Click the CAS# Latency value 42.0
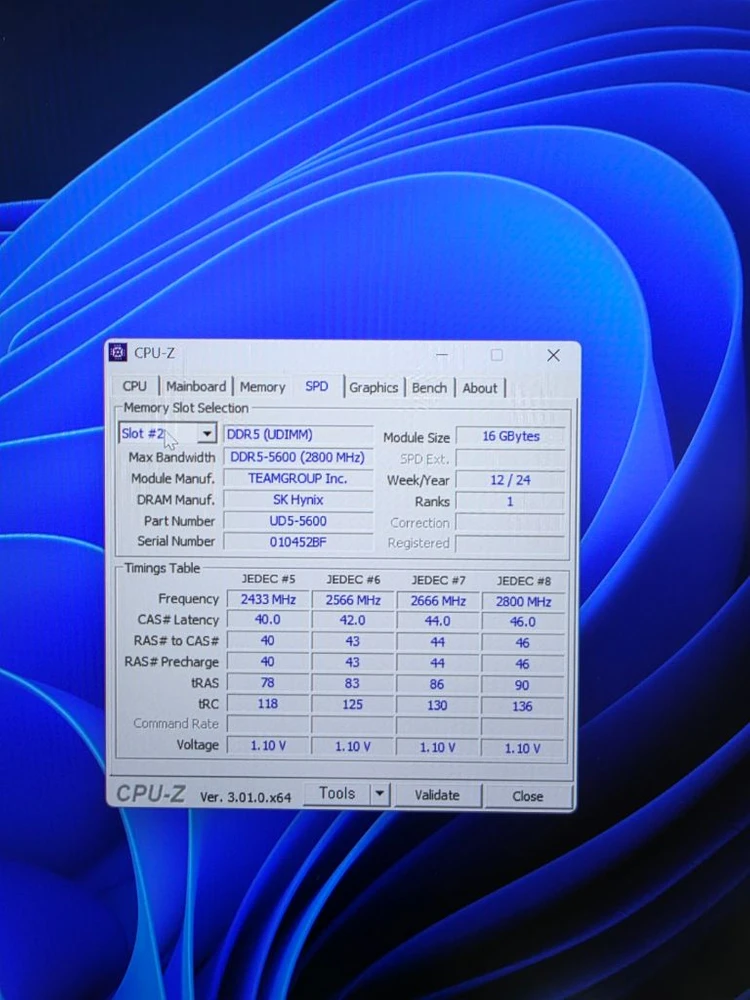The height and width of the screenshot is (1000, 750). point(353,621)
